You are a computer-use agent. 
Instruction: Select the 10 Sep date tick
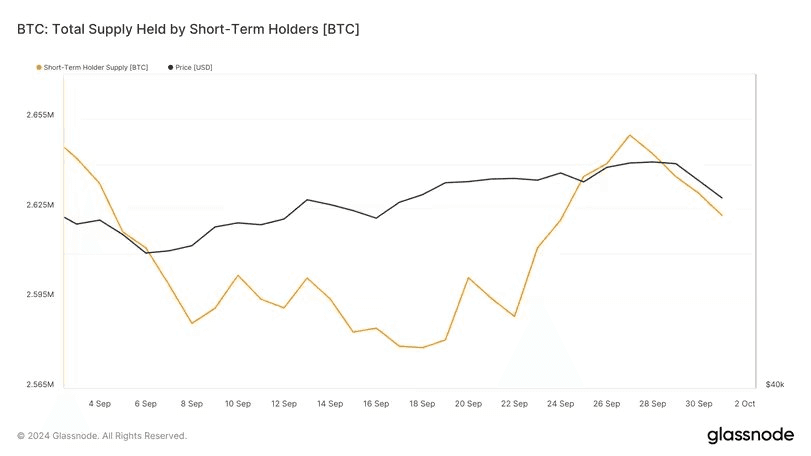(238, 404)
